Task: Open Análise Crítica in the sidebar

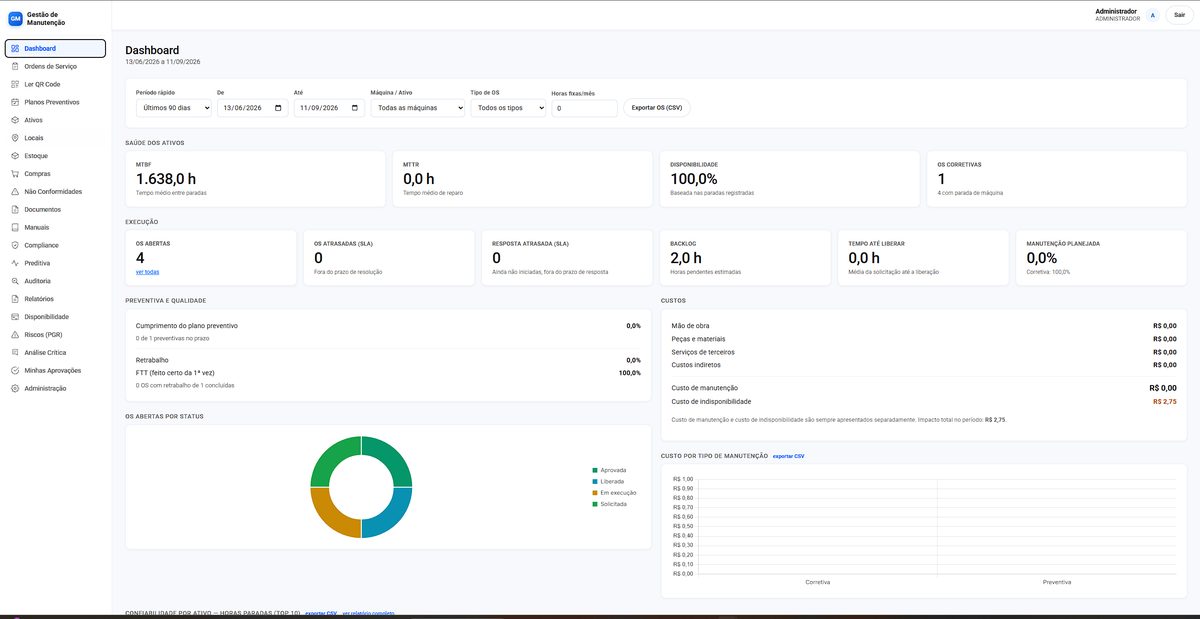Action: coord(56,352)
